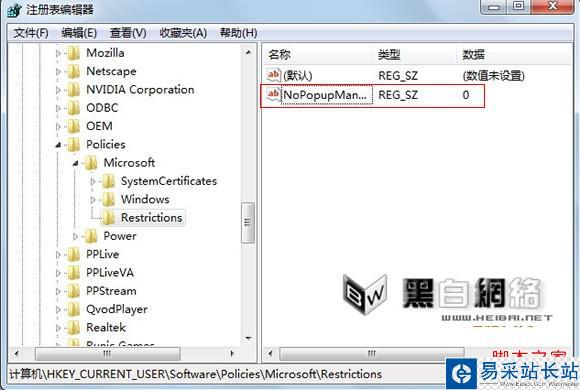
Task: Click the tree pane horizontal scroll left arrow
Action: [x=16, y=354]
